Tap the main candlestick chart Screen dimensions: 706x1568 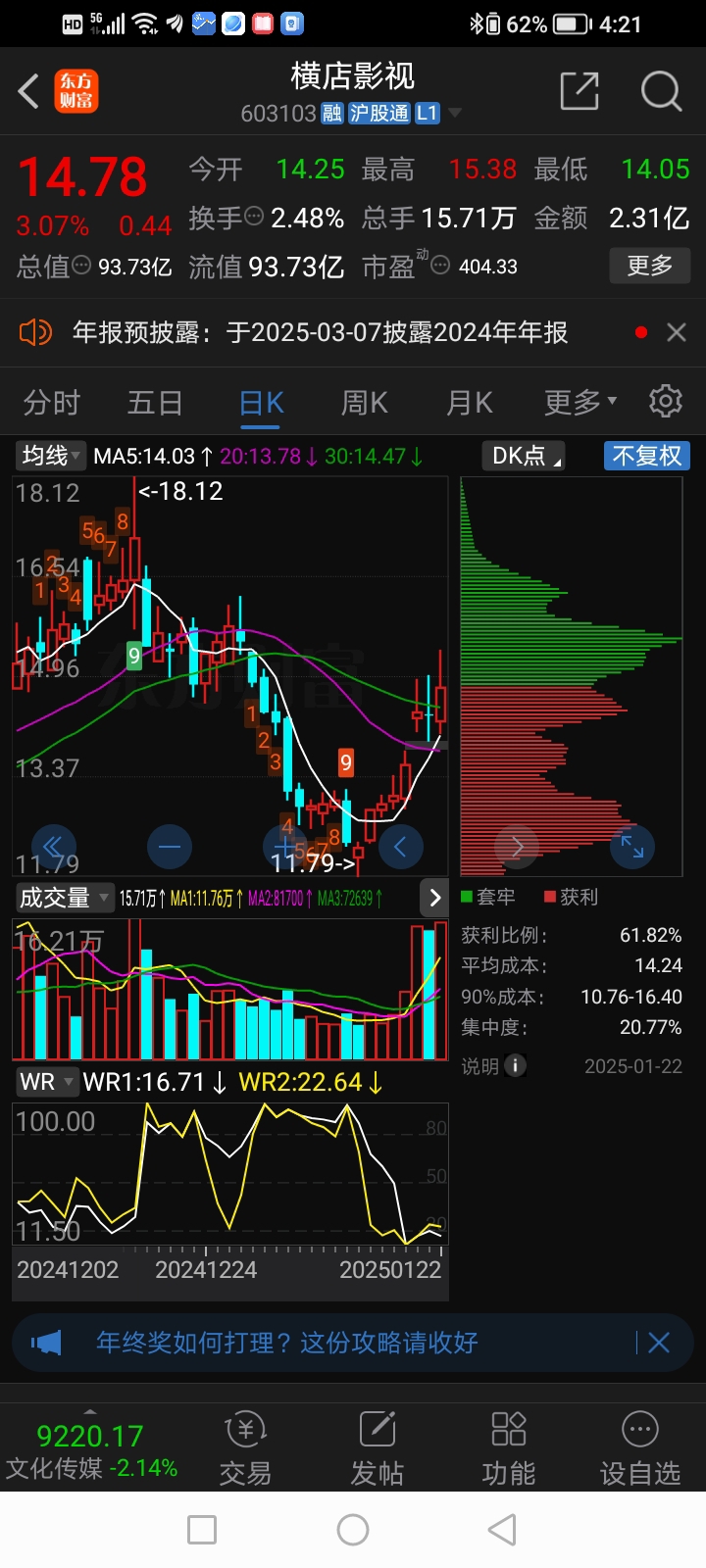(230, 676)
